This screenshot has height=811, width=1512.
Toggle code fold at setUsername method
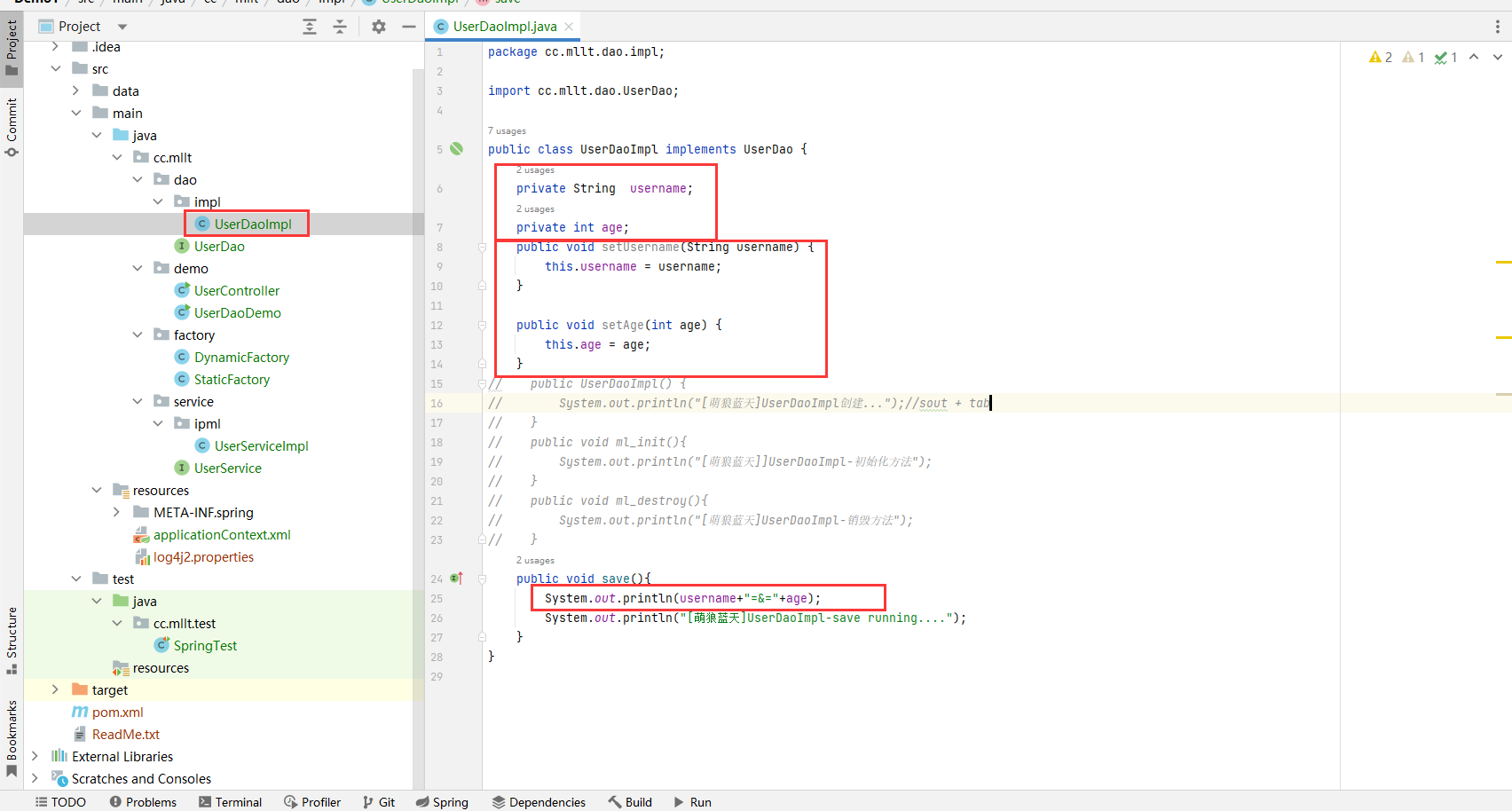click(483, 248)
